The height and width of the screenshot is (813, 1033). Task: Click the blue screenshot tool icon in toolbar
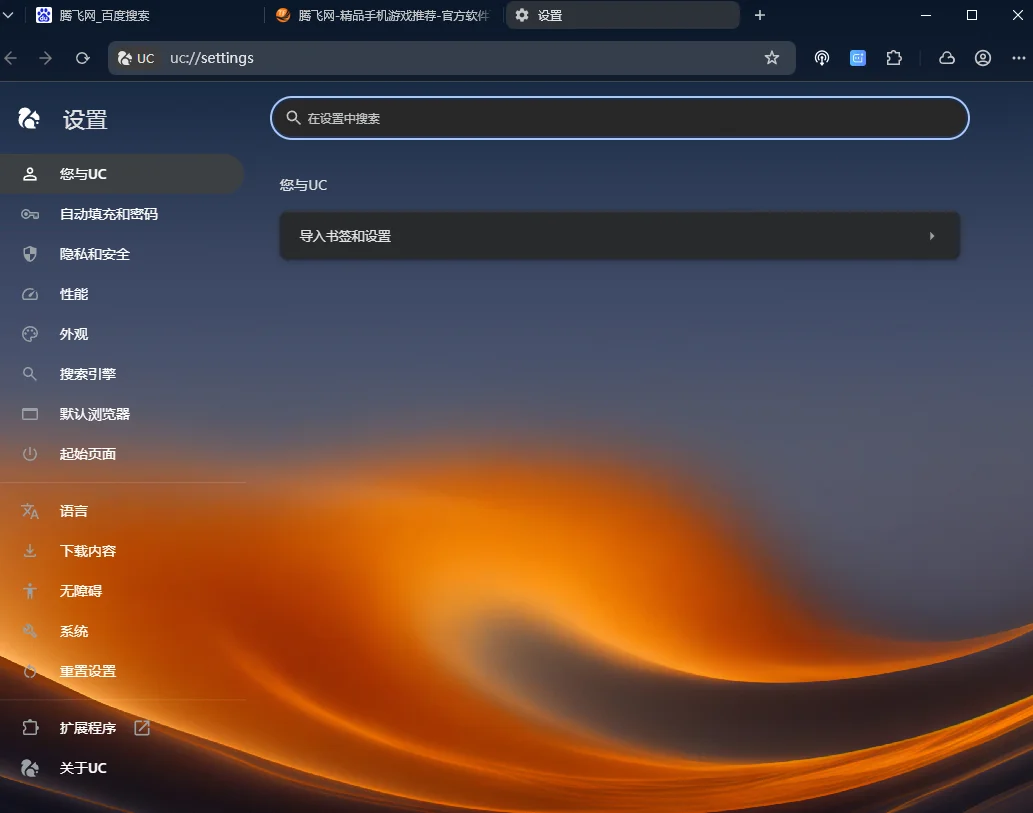coord(858,58)
